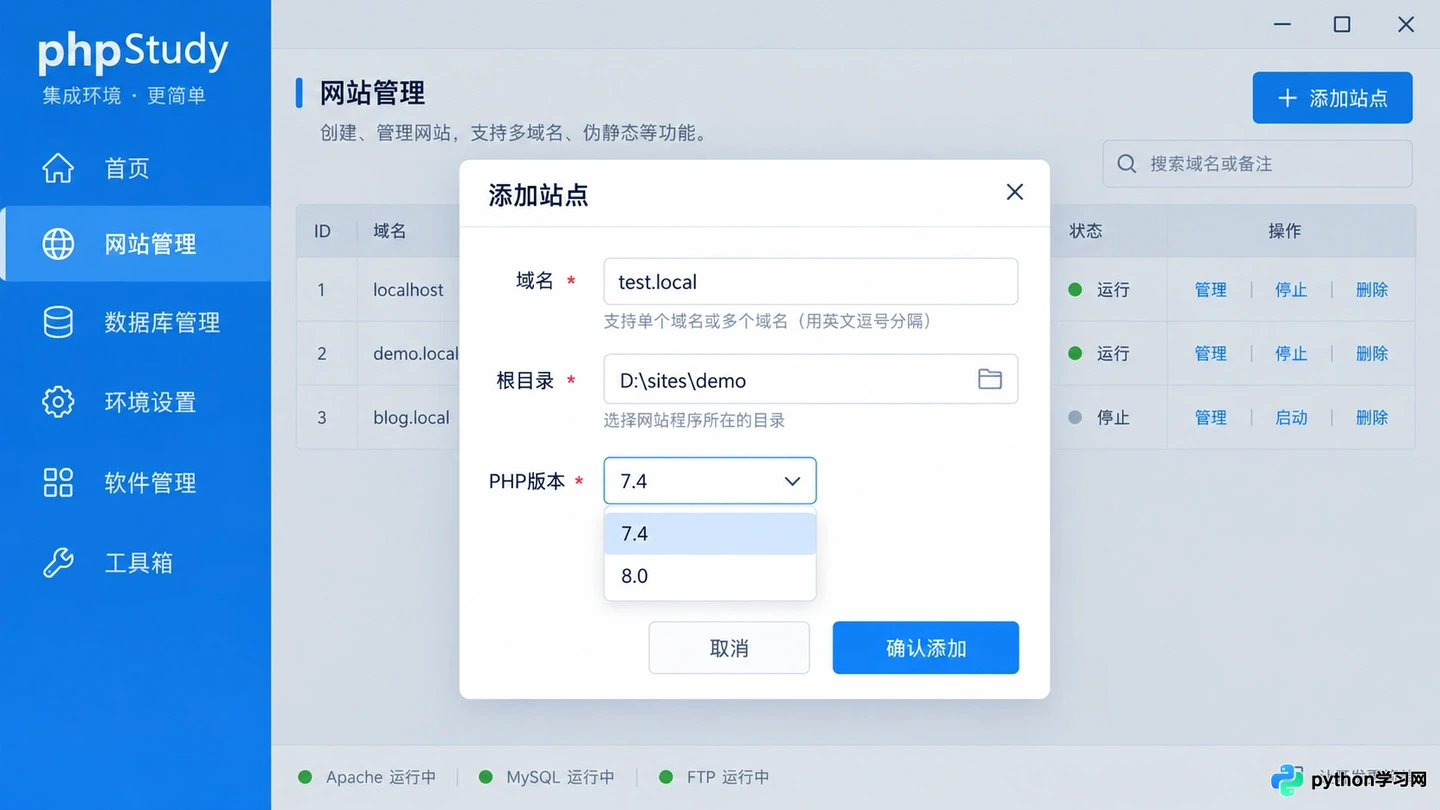Click the 根目录 path input field
The height and width of the screenshot is (810, 1440).
coord(811,380)
